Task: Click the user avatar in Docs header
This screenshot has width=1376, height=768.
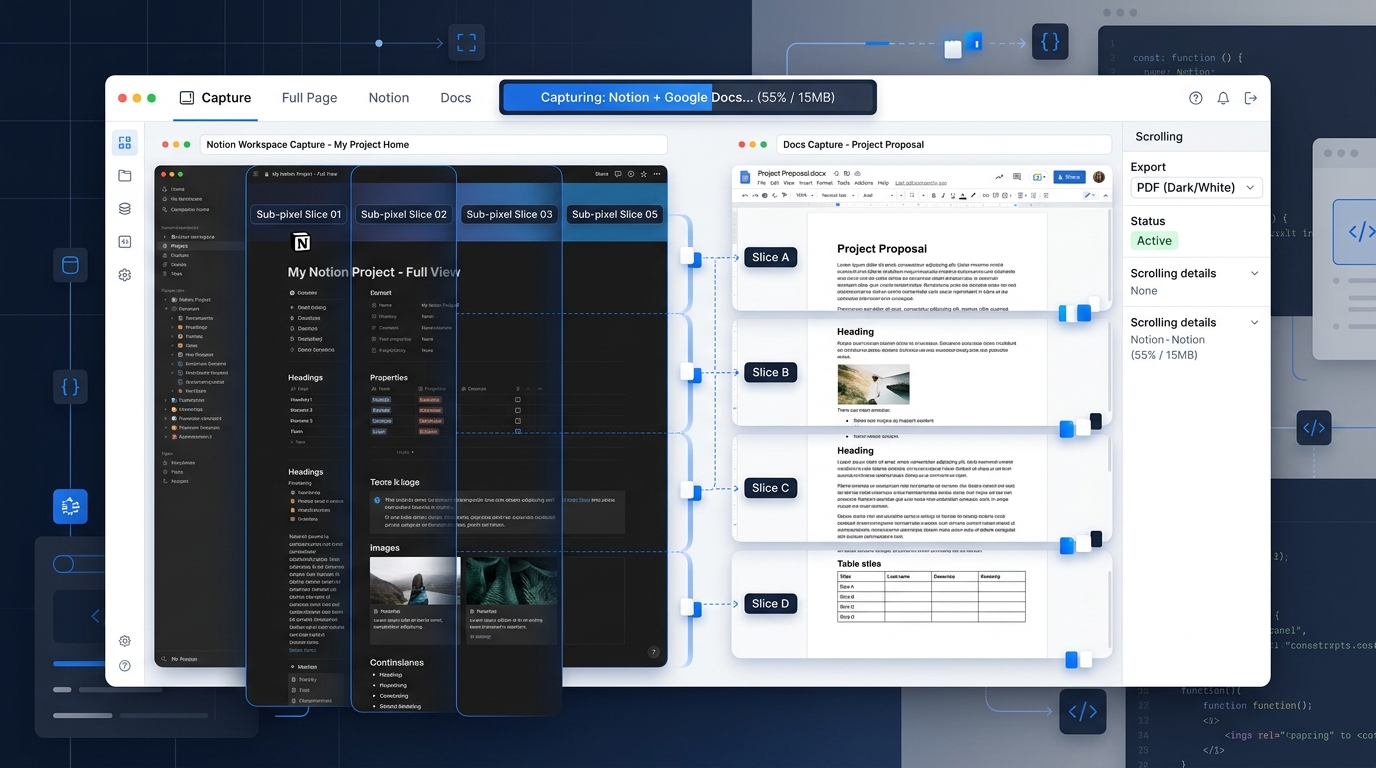Action: point(1099,177)
